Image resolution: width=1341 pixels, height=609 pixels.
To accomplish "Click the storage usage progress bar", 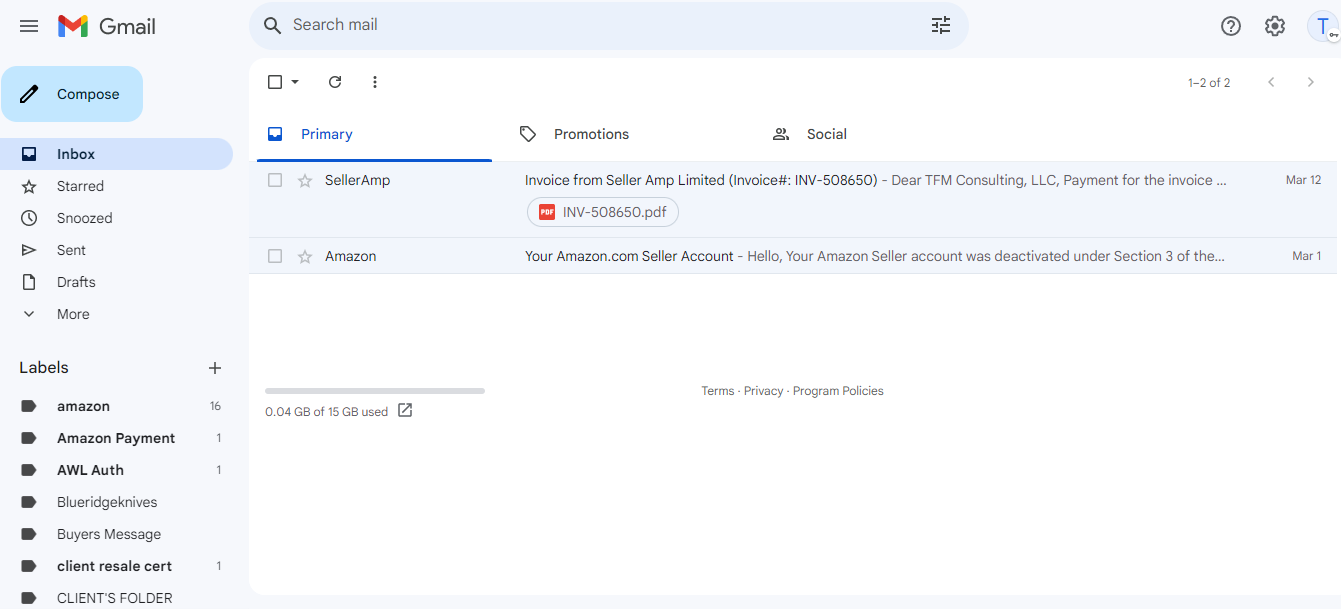I will tap(375, 391).
